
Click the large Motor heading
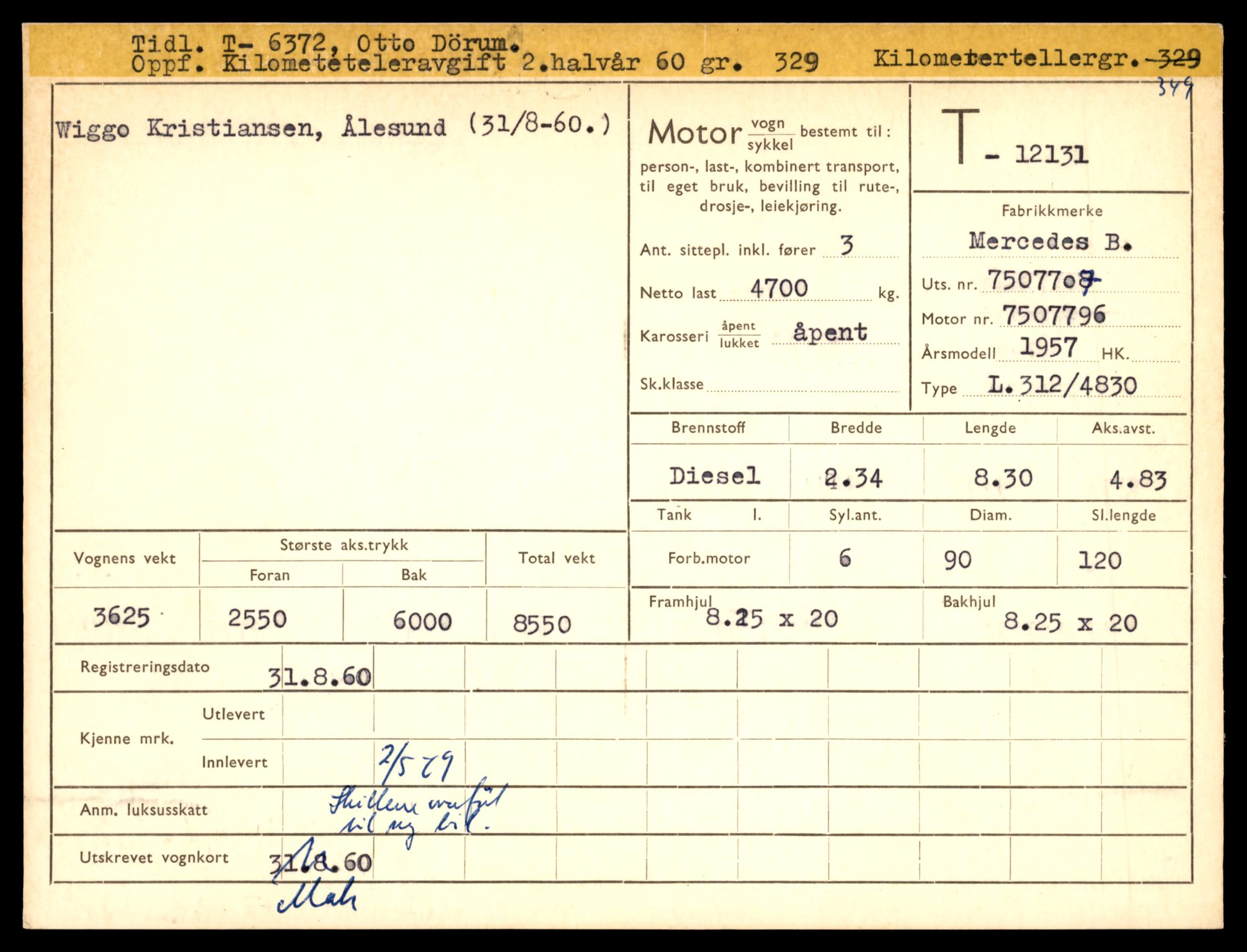[695, 133]
